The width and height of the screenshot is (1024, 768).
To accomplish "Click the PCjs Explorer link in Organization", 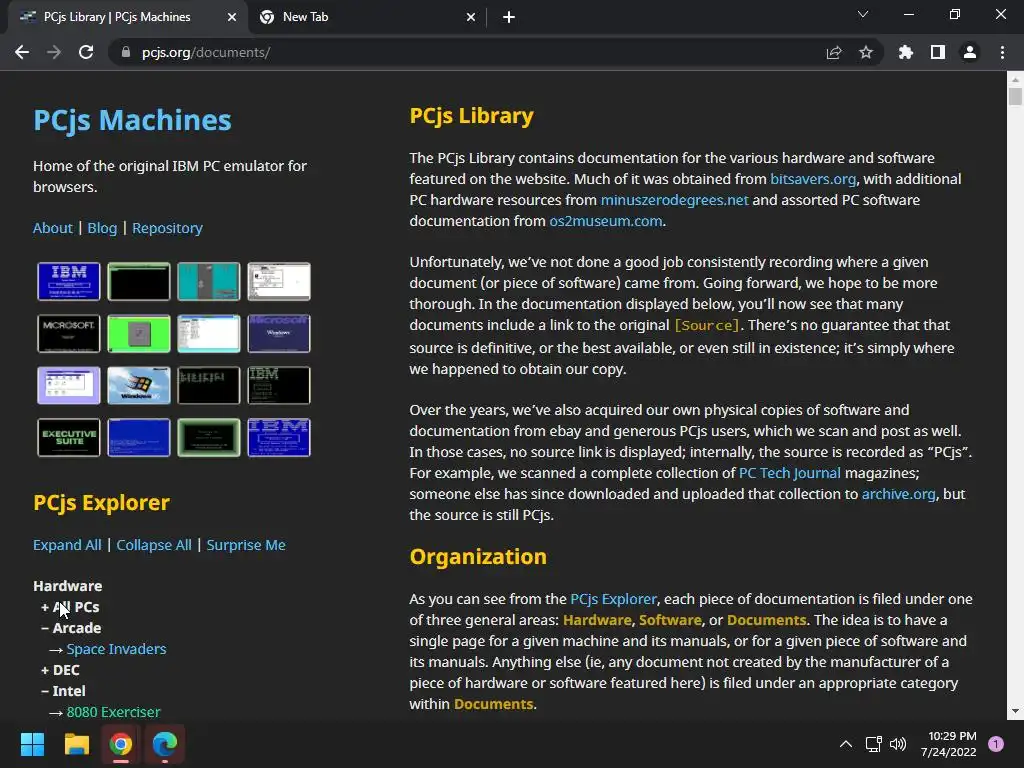I will tap(613, 599).
